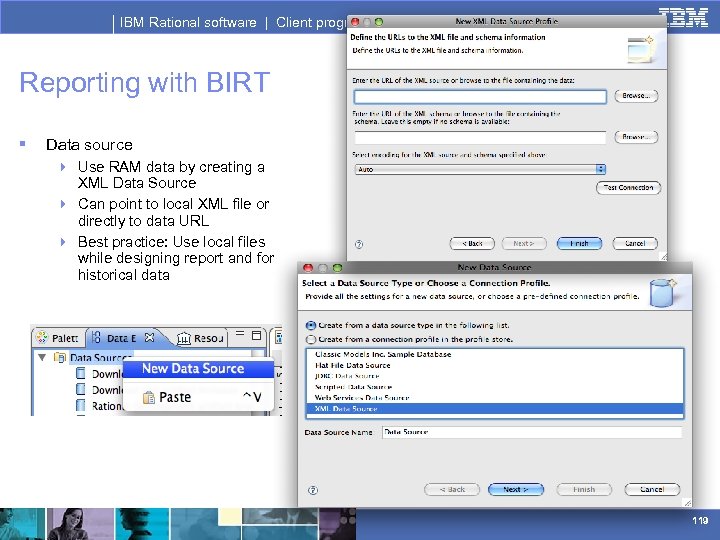
Task: Click Finish in New Data Source dialog
Action: (x=584, y=489)
